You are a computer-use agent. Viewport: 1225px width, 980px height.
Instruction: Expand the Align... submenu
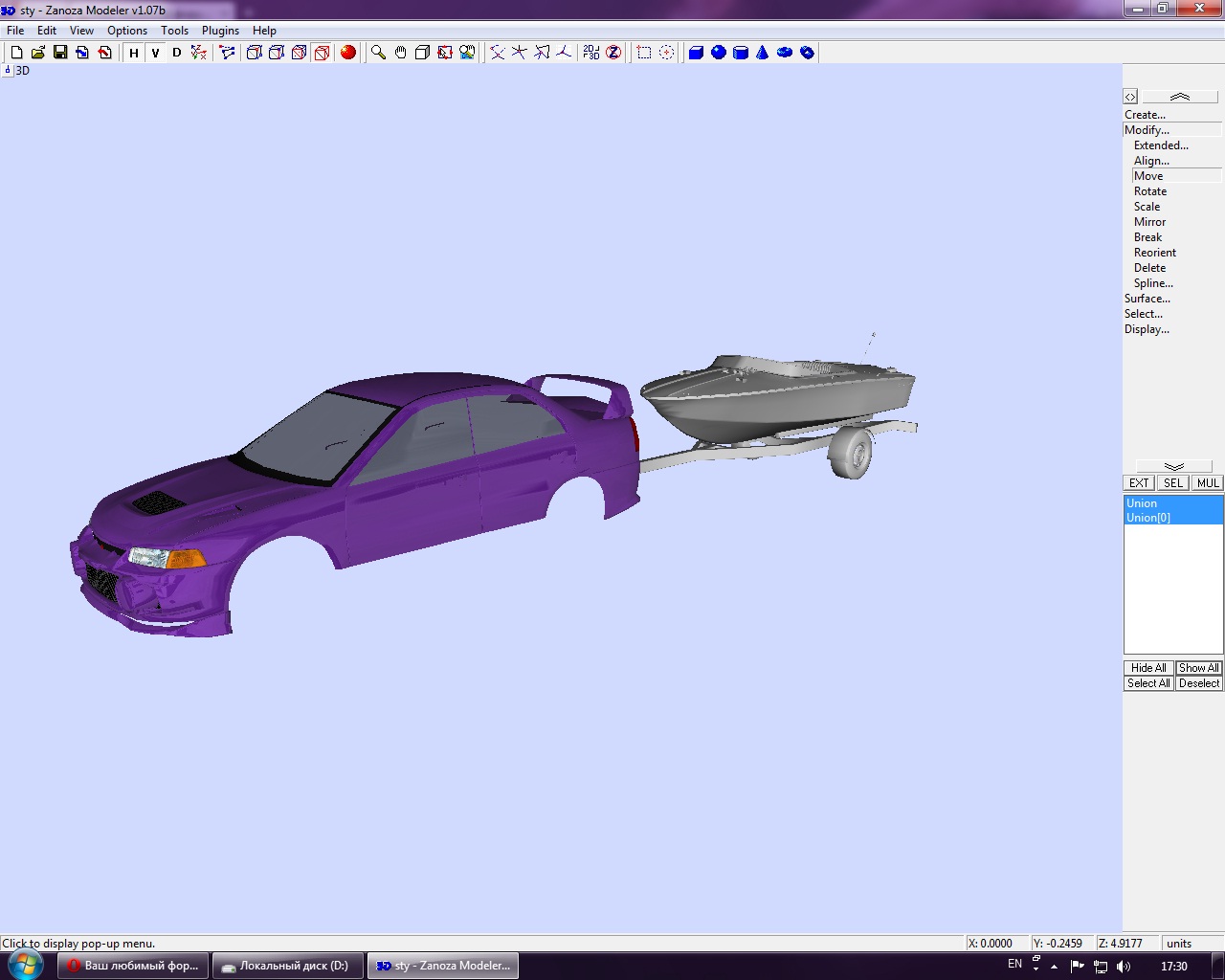click(1151, 161)
